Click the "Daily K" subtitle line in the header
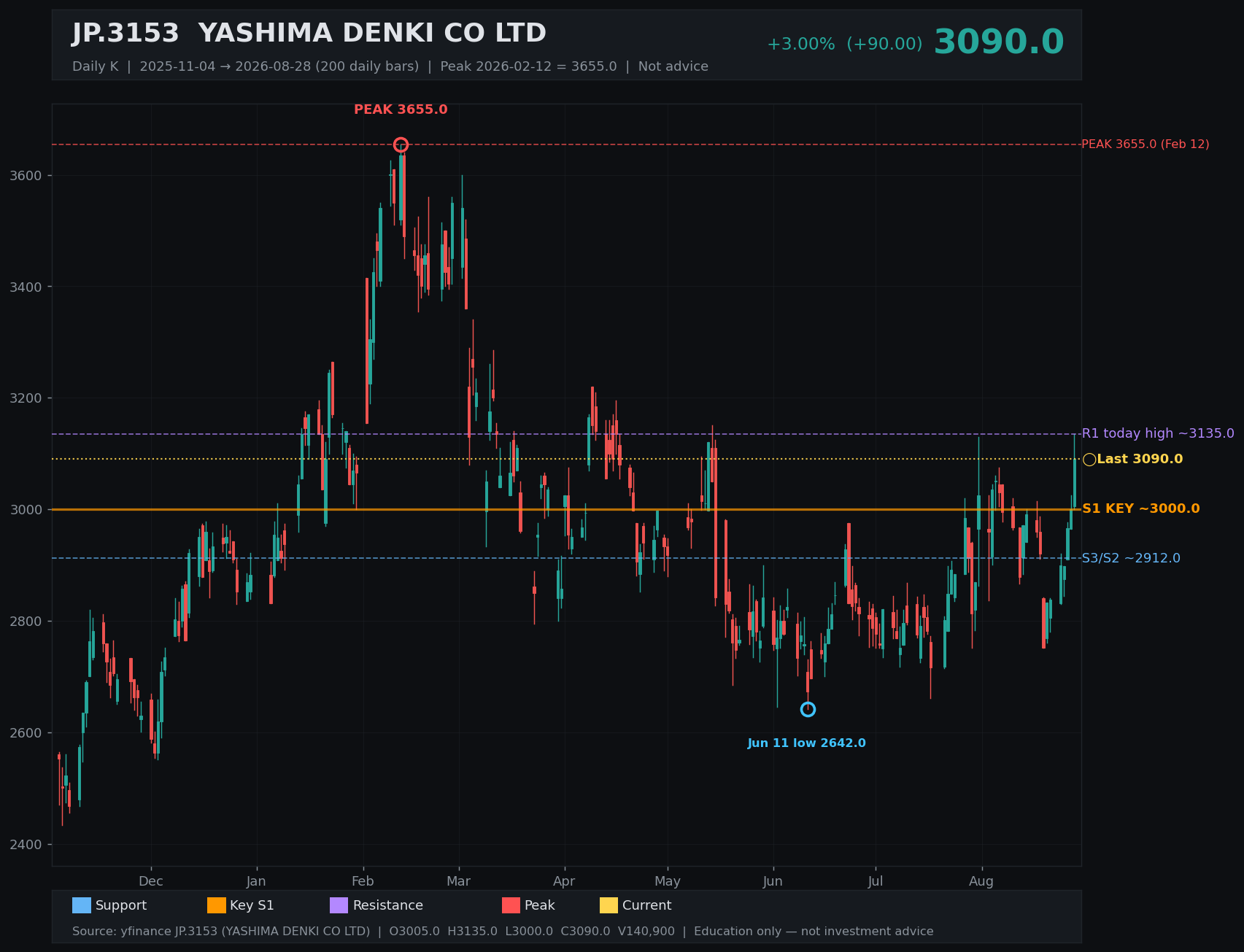The image size is (1244, 952). click(390, 66)
